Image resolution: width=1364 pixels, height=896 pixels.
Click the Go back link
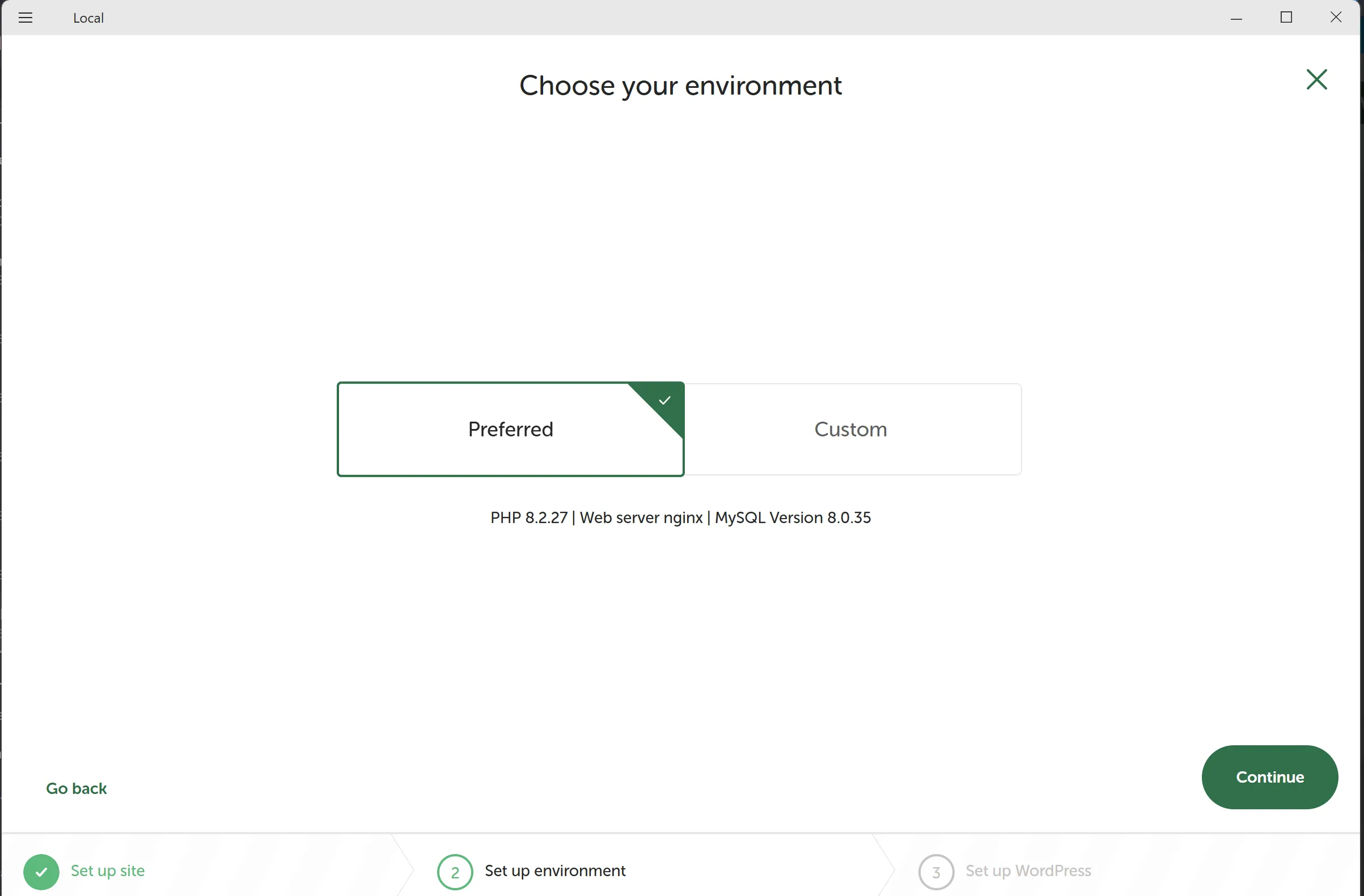77,788
